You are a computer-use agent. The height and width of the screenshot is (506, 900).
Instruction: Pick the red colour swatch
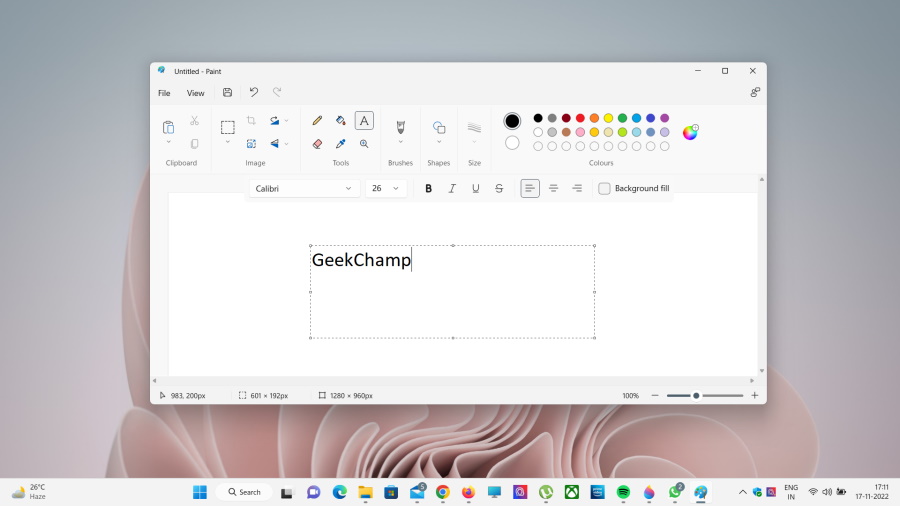(x=580, y=118)
